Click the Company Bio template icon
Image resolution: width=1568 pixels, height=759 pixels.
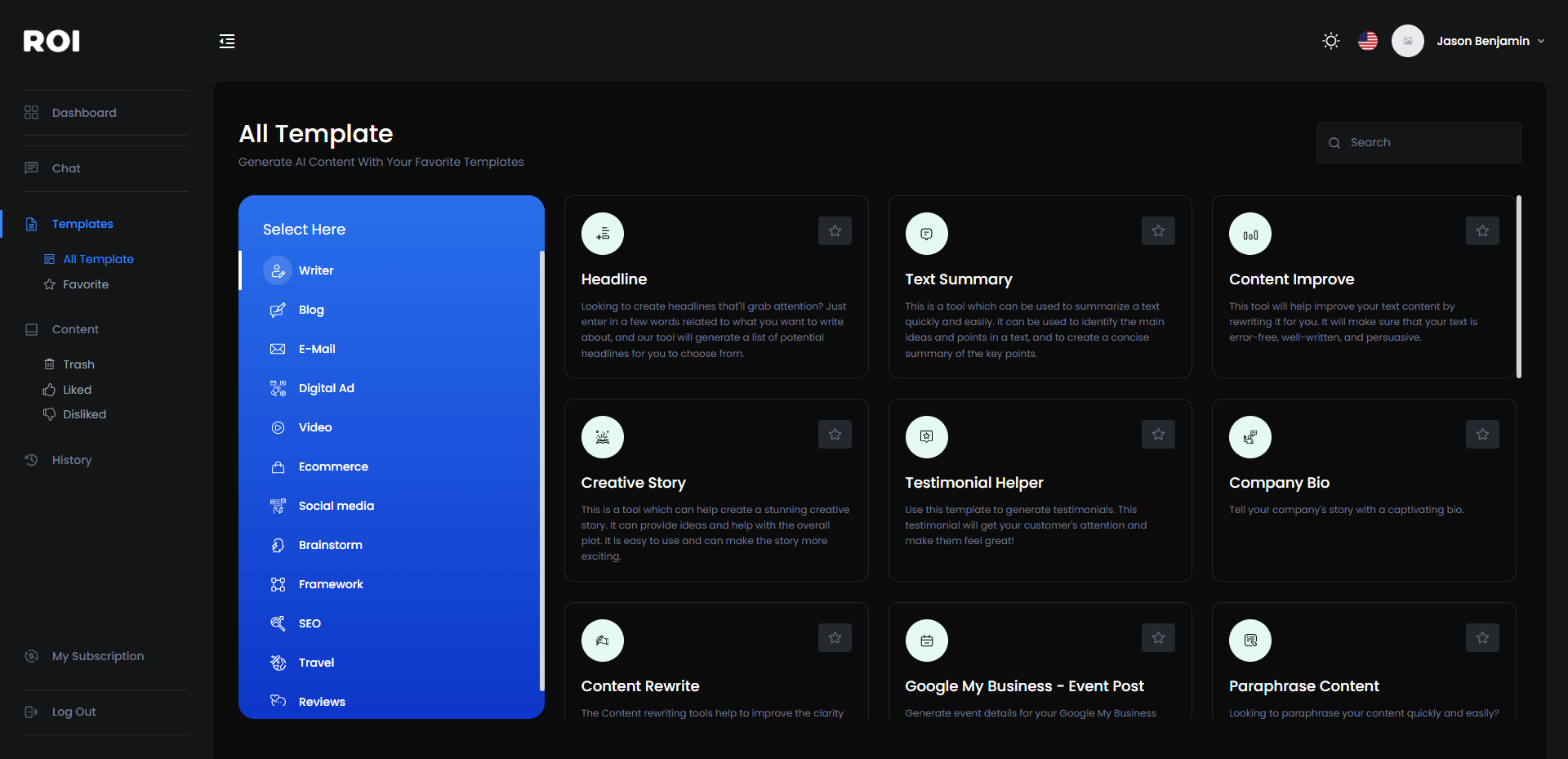tap(1250, 437)
